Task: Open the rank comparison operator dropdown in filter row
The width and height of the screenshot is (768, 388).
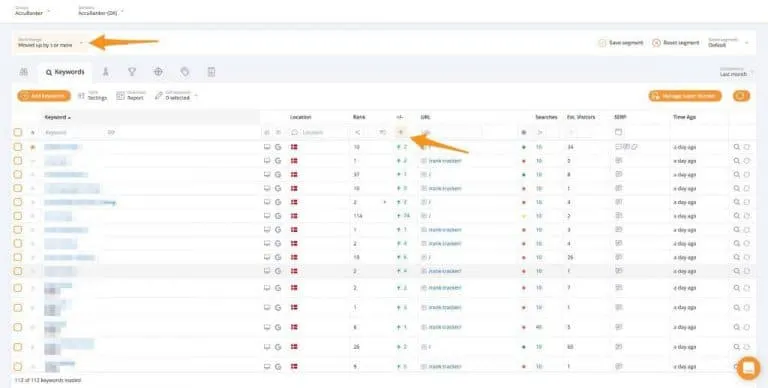Action: 358,132
